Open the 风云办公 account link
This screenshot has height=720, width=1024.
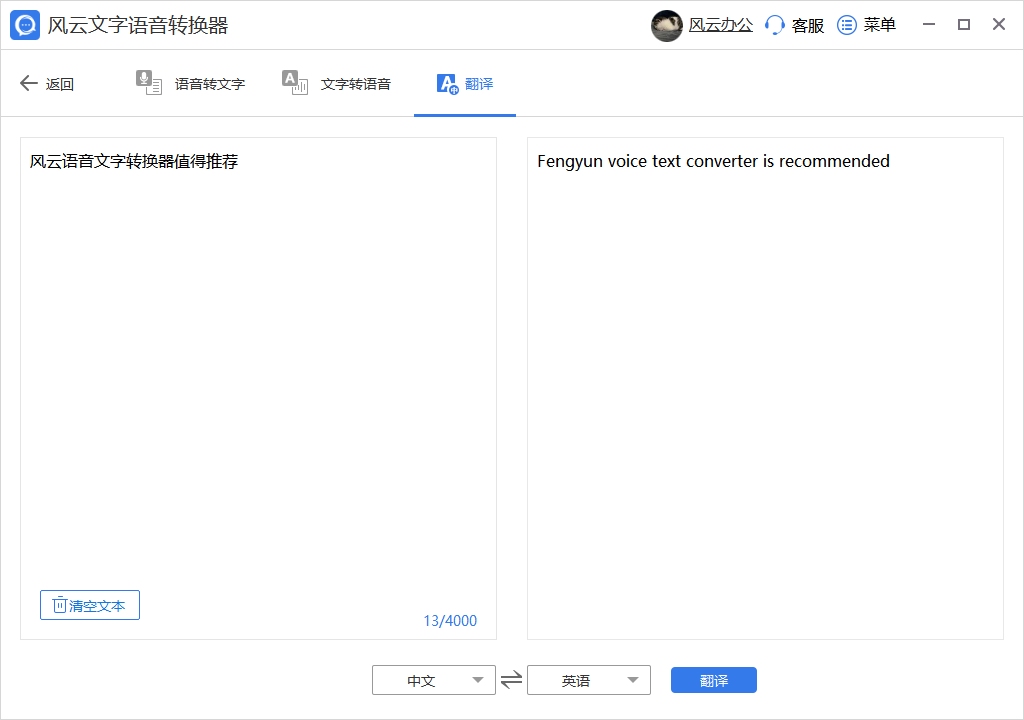click(721, 25)
